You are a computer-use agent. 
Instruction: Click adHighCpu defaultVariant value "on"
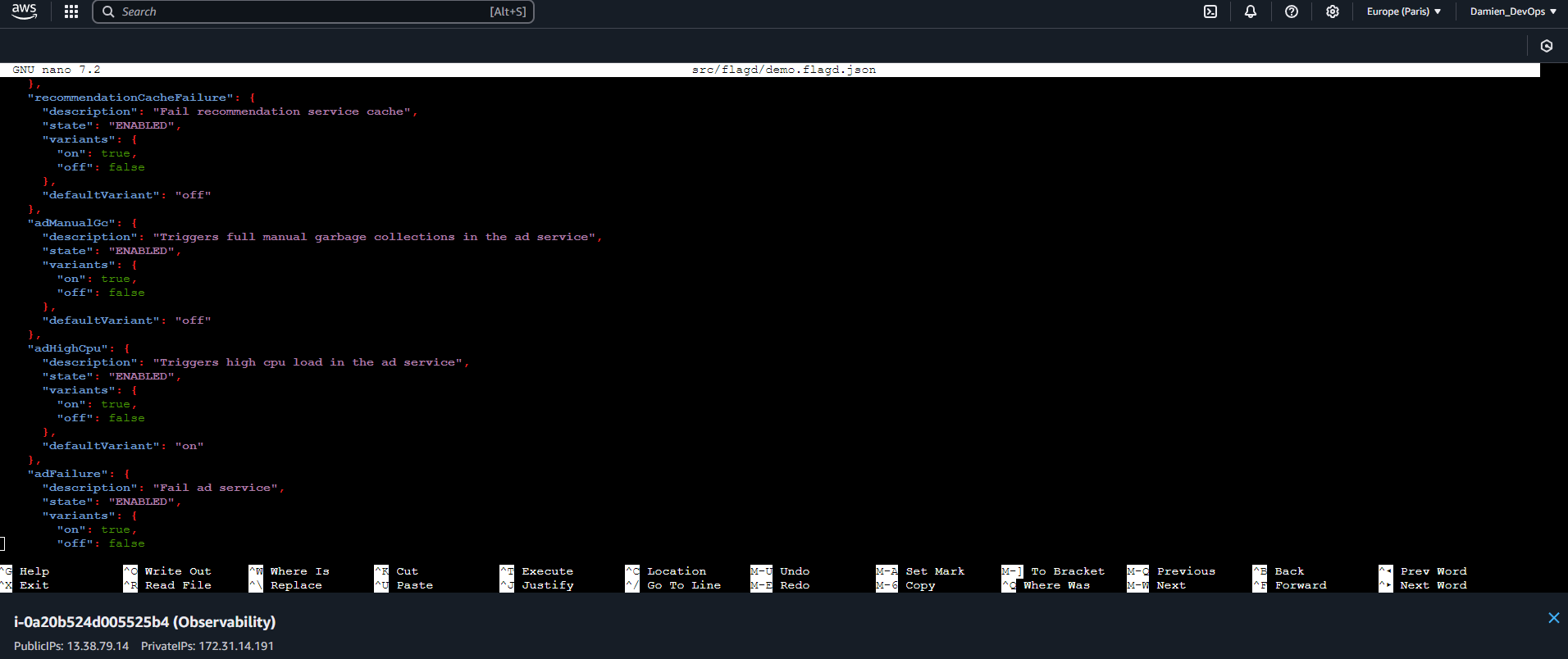(189, 446)
